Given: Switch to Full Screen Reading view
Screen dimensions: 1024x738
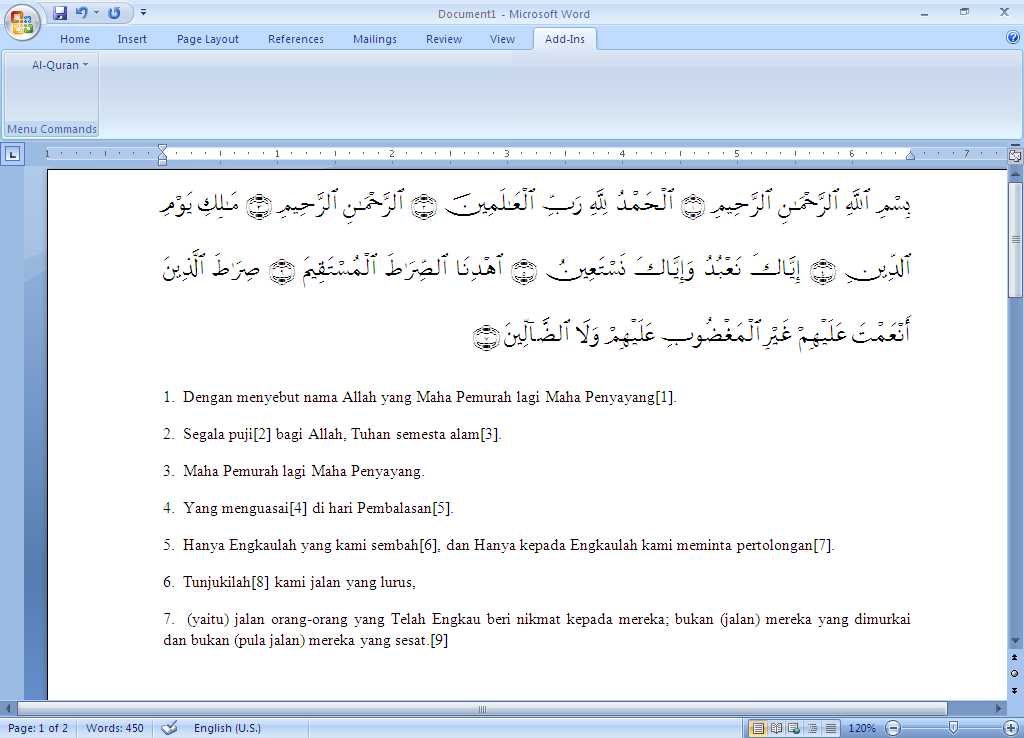Looking at the screenshot, I should 777,727.
